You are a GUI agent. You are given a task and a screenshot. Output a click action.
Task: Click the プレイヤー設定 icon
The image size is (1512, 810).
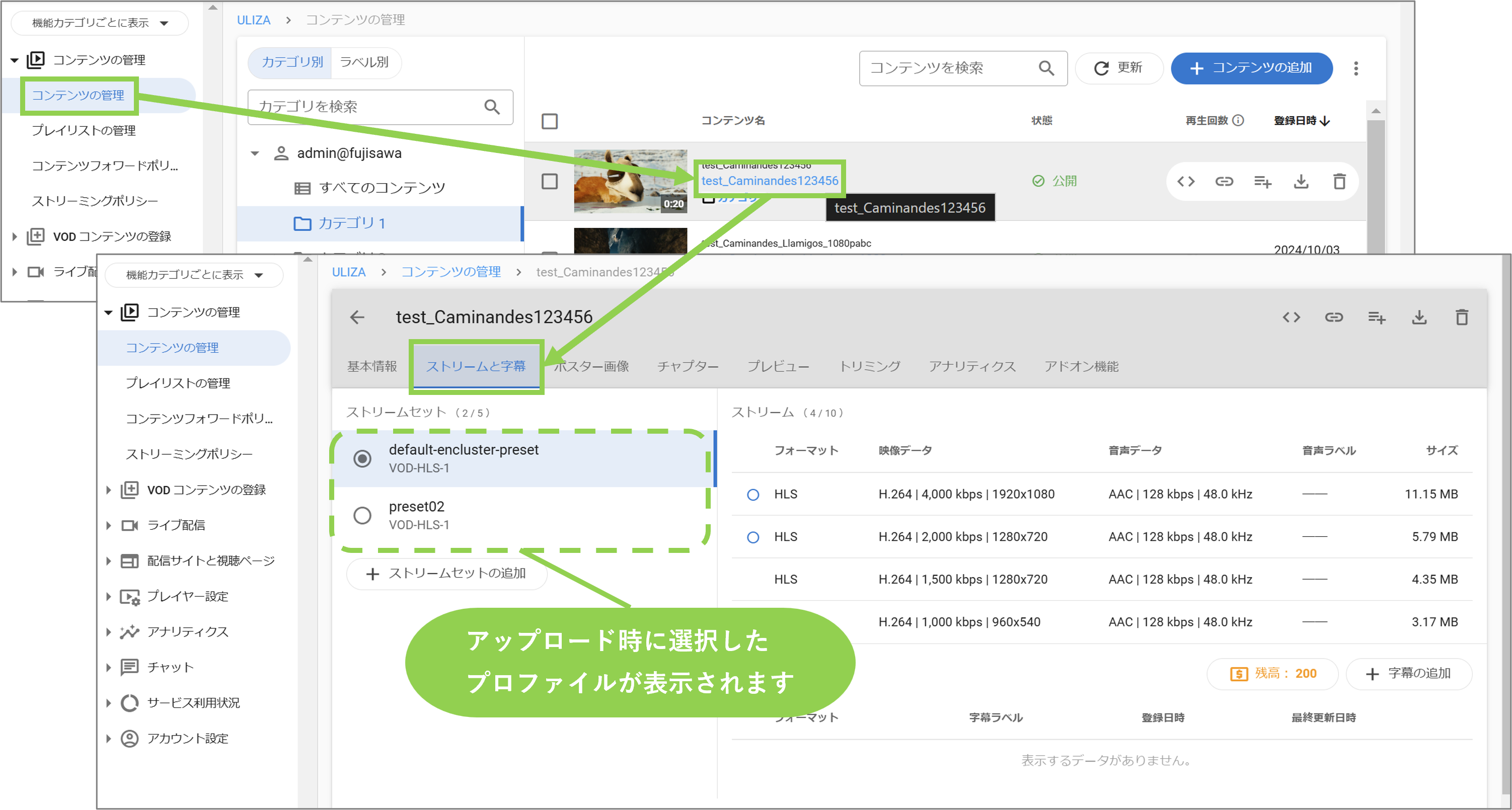(130, 597)
